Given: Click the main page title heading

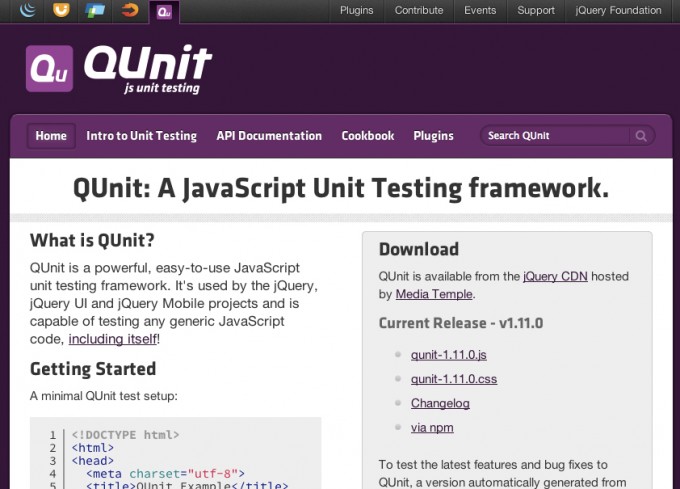Looking at the screenshot, I should pos(341,189).
